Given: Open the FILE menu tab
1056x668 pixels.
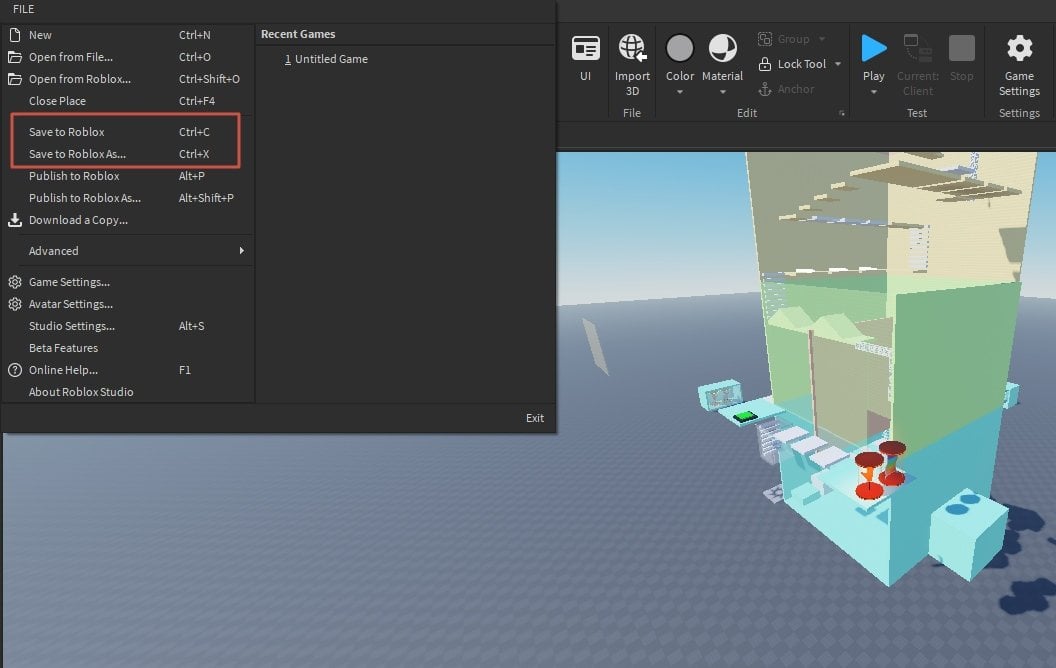Looking at the screenshot, I should 24,9.
